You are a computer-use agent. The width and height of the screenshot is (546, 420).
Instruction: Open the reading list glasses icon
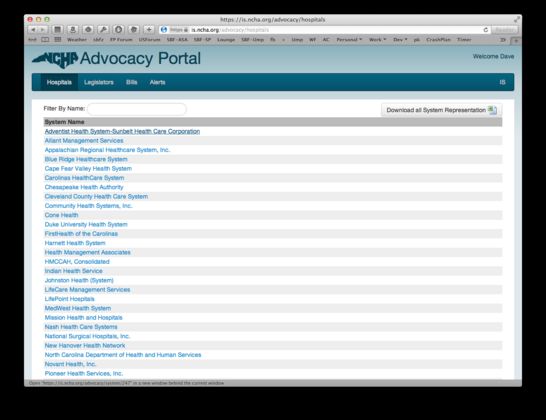pos(45,40)
